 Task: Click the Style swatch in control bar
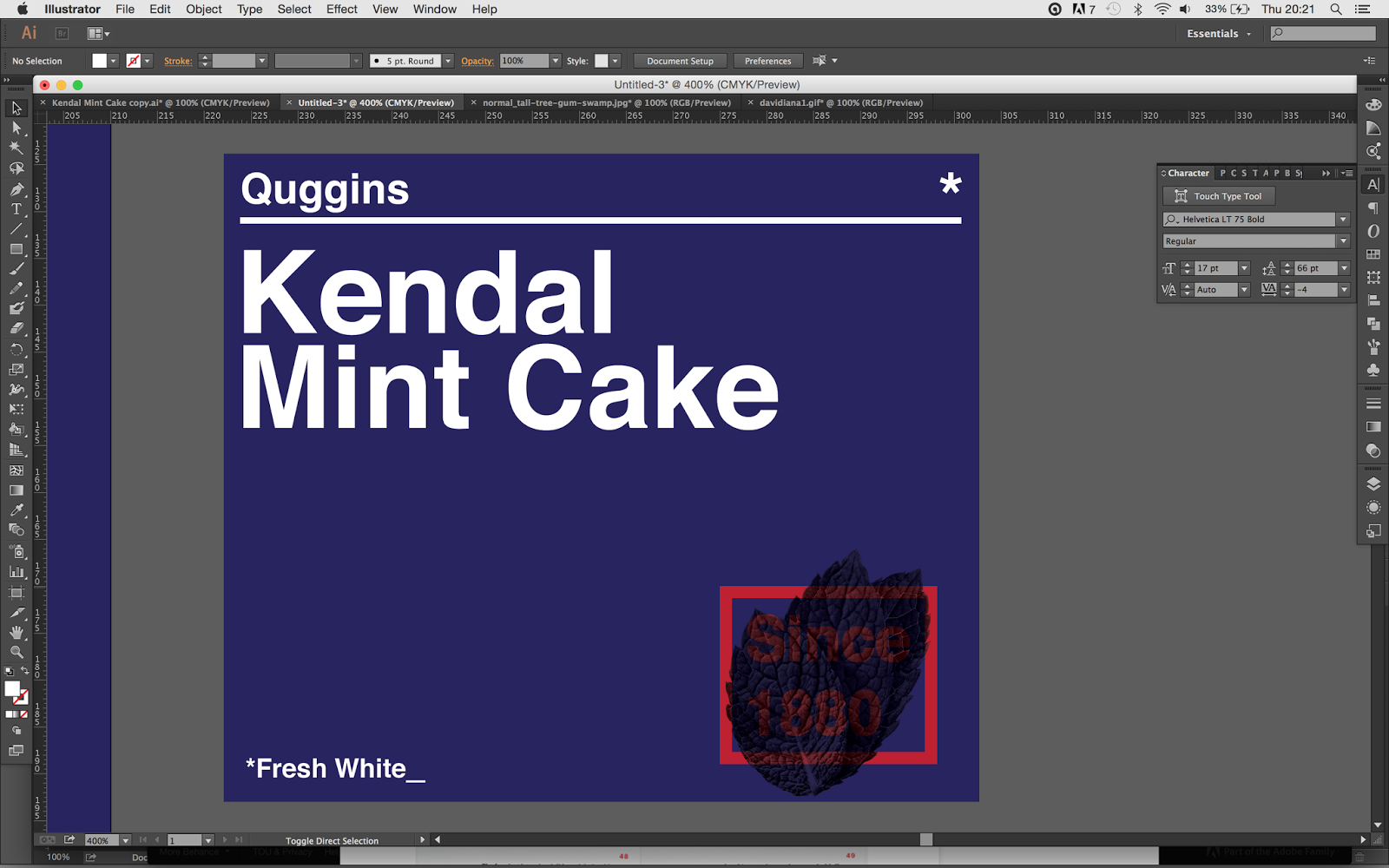(601, 61)
